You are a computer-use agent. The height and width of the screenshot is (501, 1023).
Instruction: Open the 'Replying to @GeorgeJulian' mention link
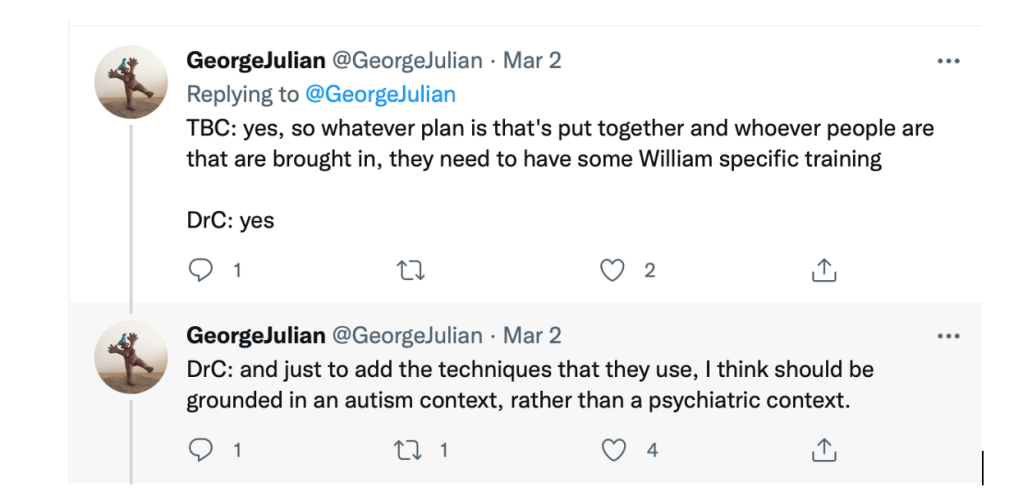pyautogui.click(x=380, y=95)
